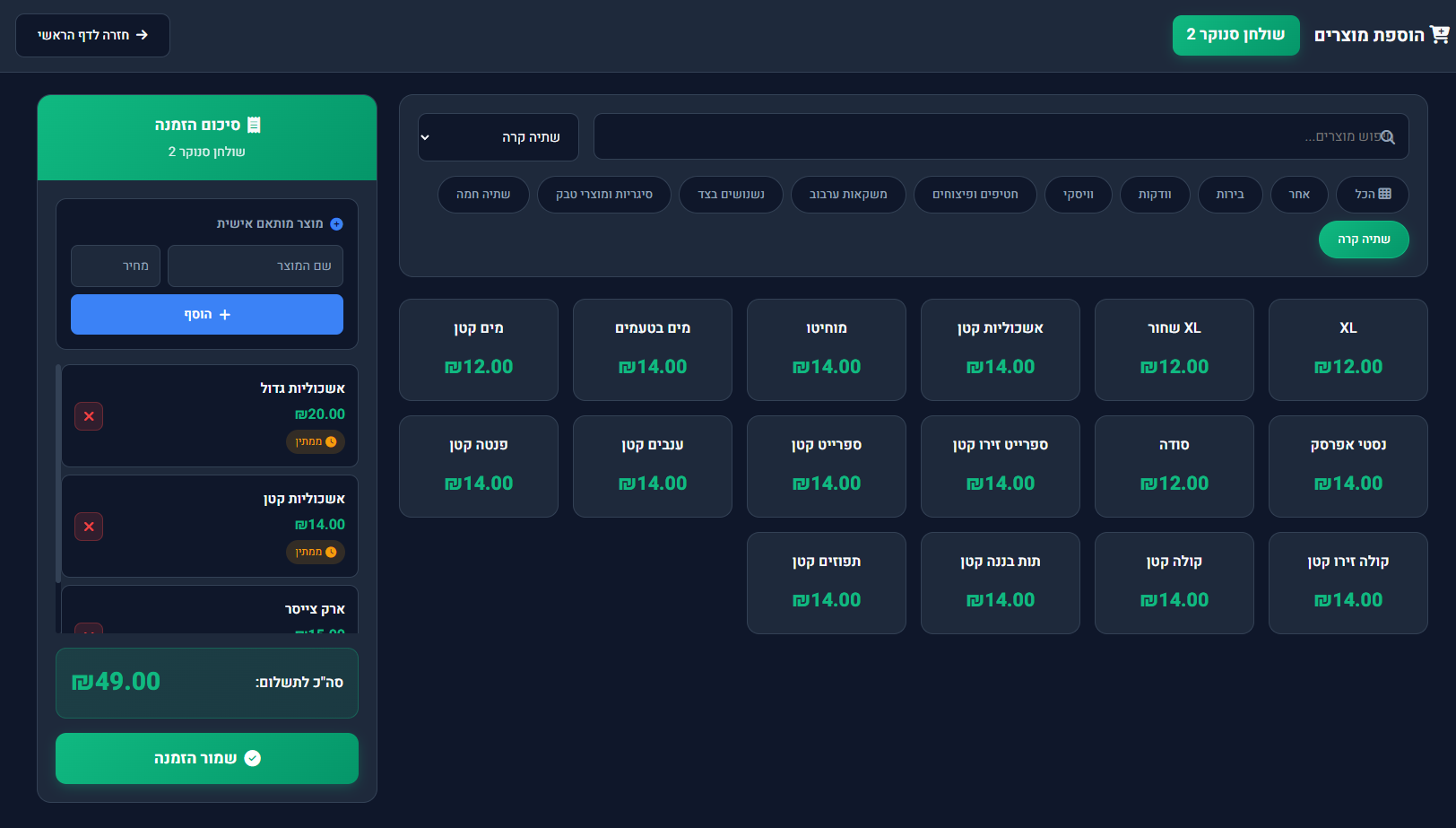Viewport: 1456px width, 828px height.
Task: Toggle the active שתיה קרה green chip
Action: pyautogui.click(x=1363, y=240)
